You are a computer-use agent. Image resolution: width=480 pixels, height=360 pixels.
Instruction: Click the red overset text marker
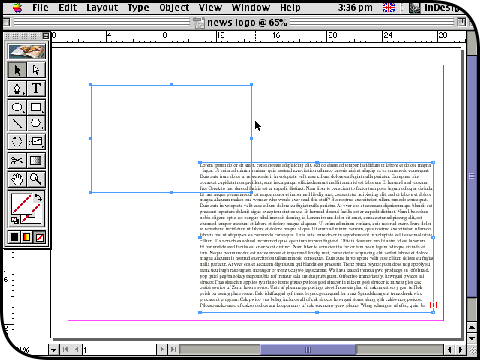(x=433, y=305)
